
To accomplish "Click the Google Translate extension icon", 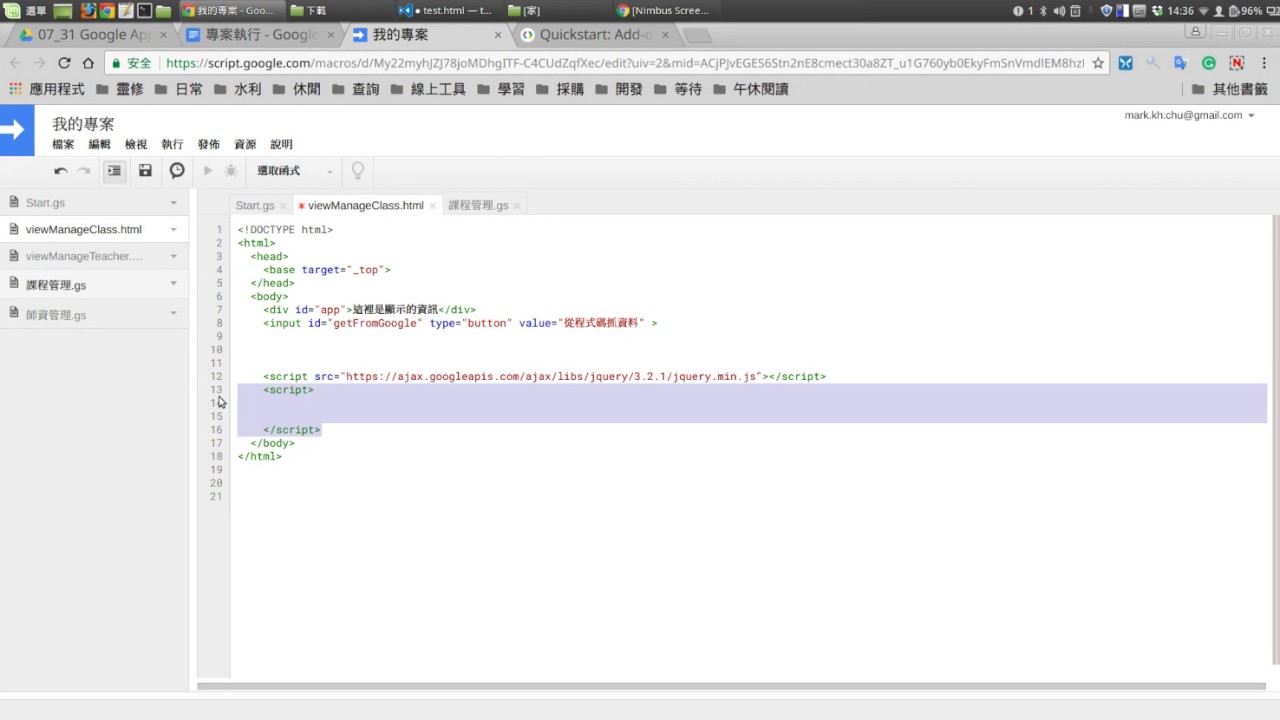I will click(1181, 63).
